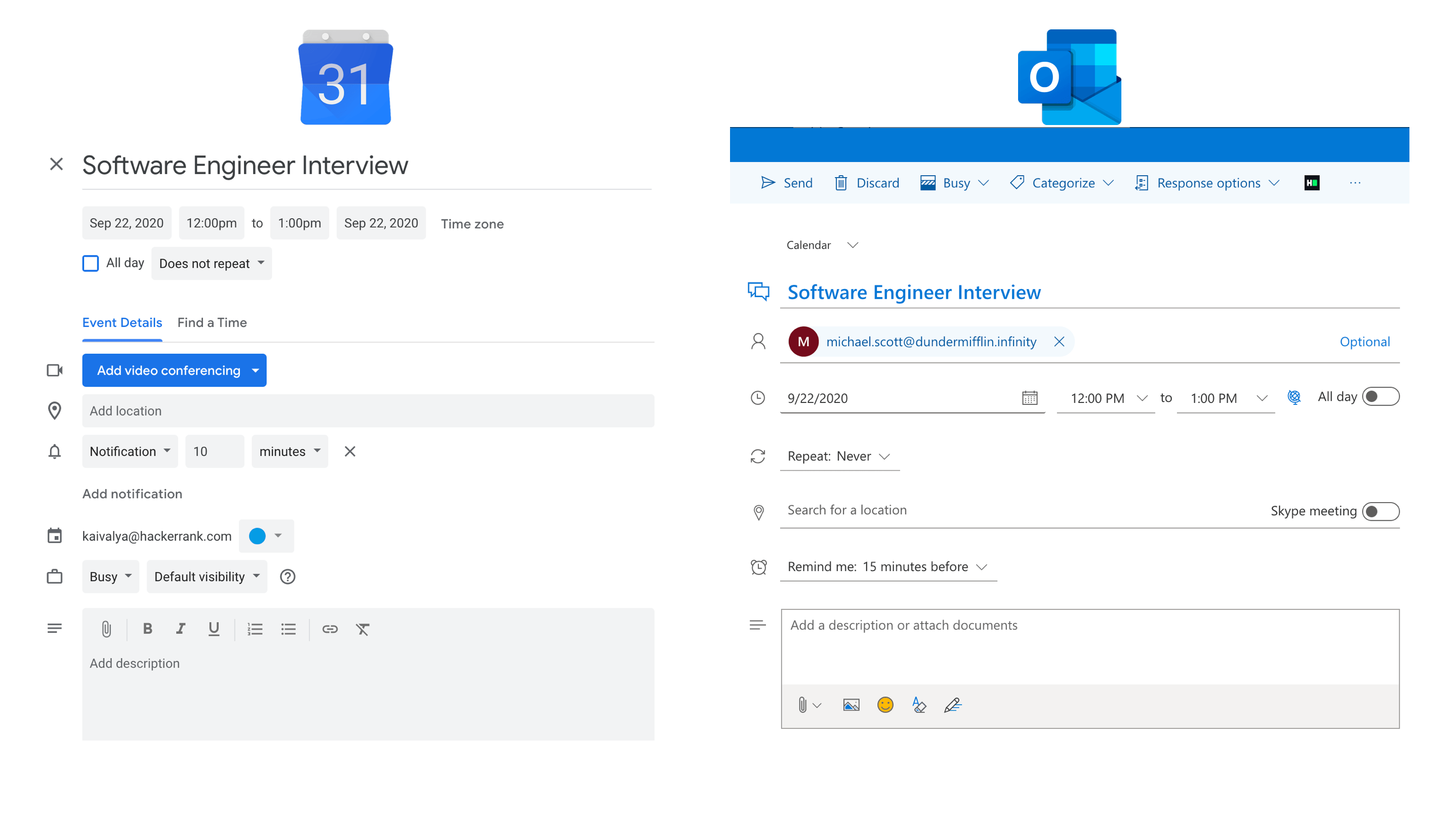Close the Google Calendar event editor
The image size is (1456, 819).
[x=56, y=164]
